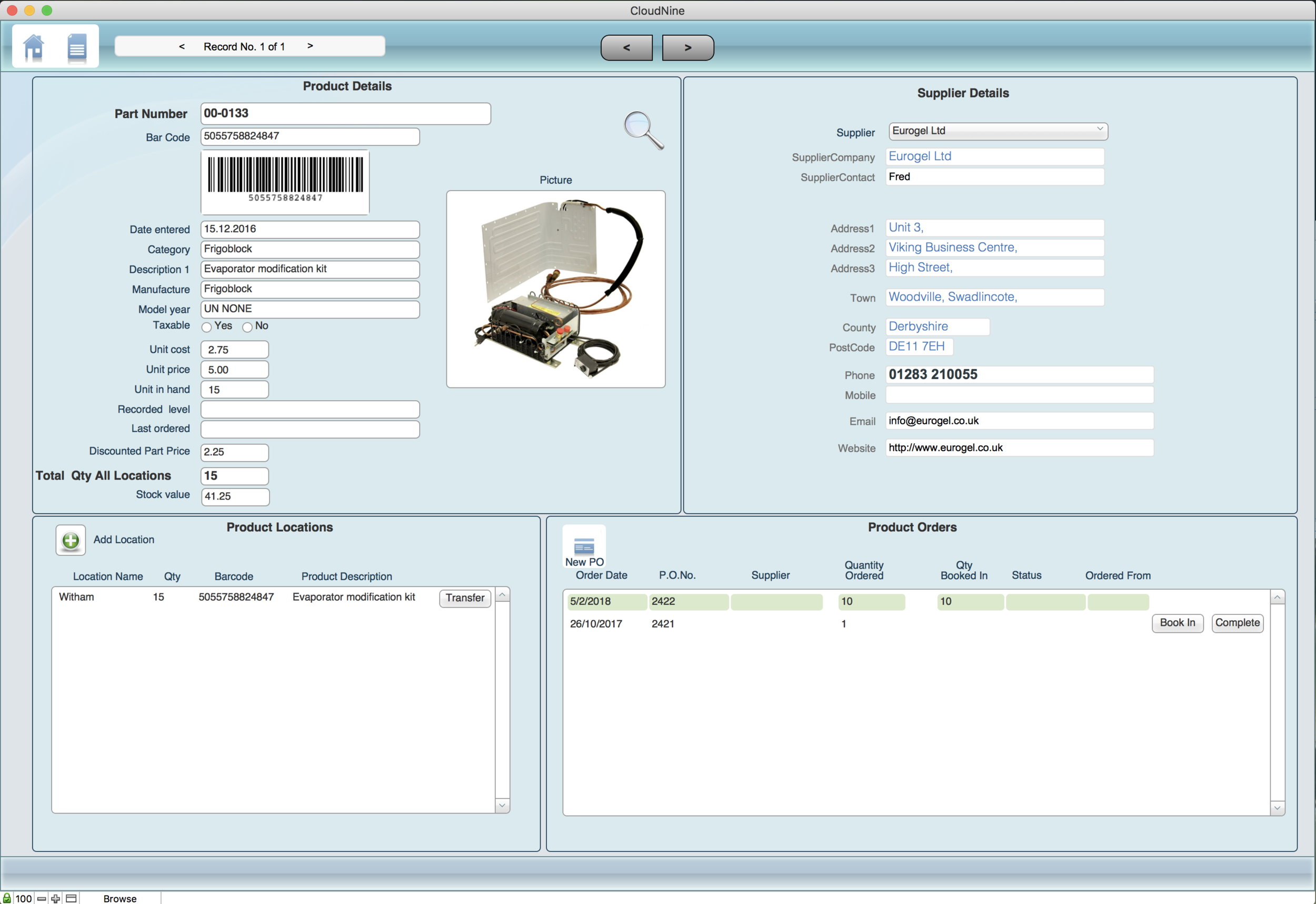Select Taxable No radio button
The width and height of the screenshot is (1316, 904).
pyautogui.click(x=247, y=327)
